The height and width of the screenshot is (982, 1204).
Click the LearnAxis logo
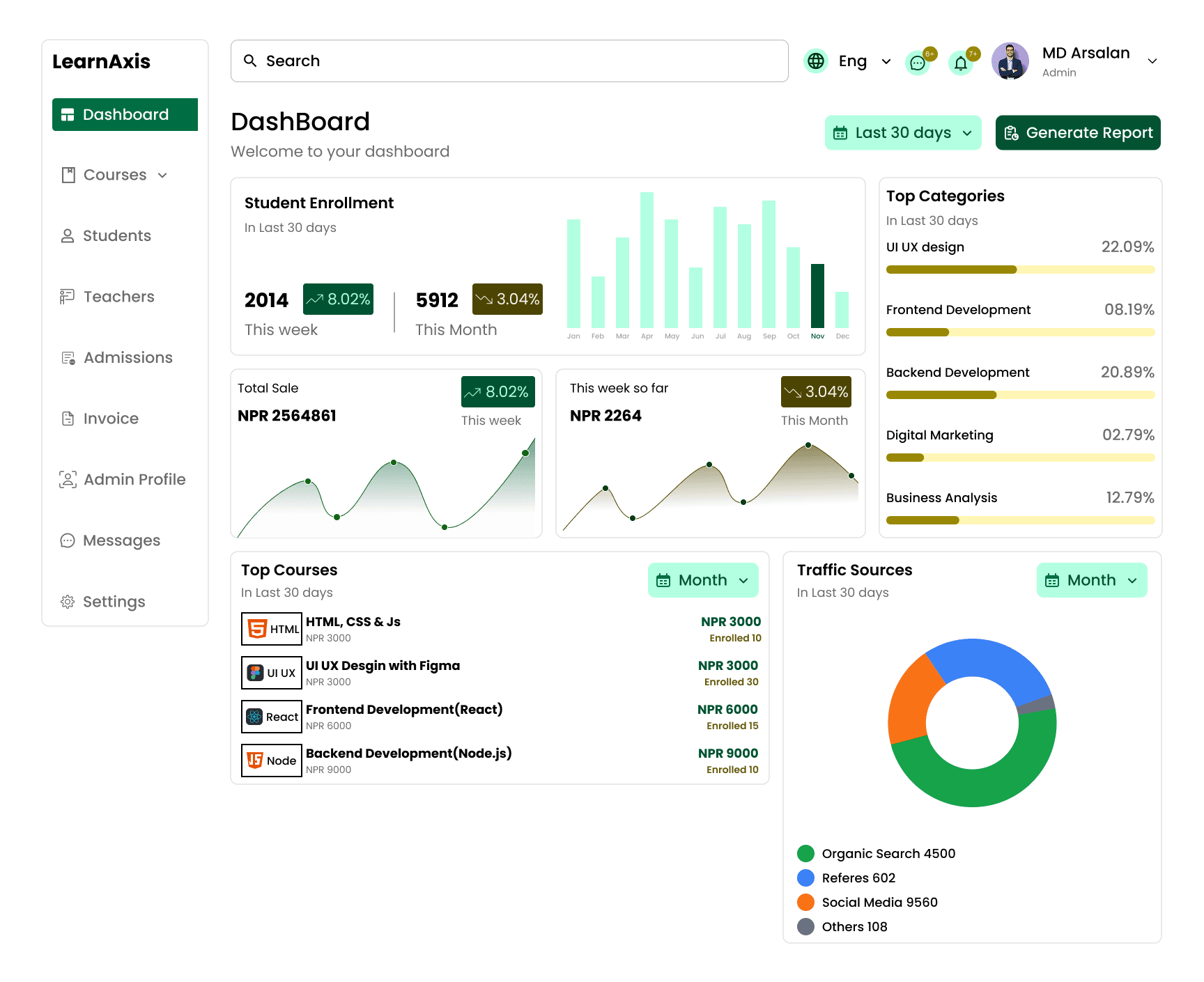coord(102,61)
